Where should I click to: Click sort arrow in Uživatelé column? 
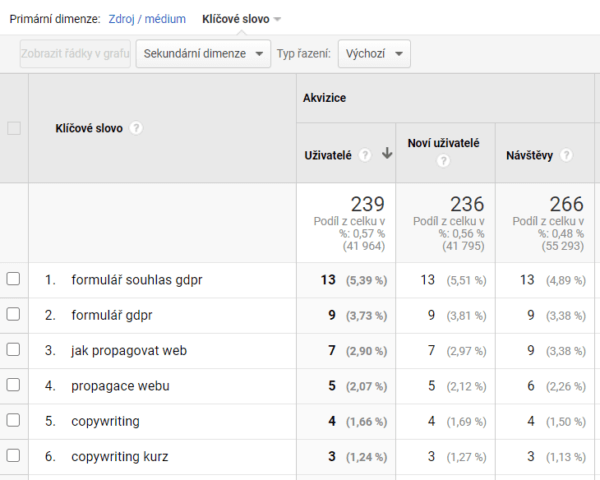click(x=387, y=155)
